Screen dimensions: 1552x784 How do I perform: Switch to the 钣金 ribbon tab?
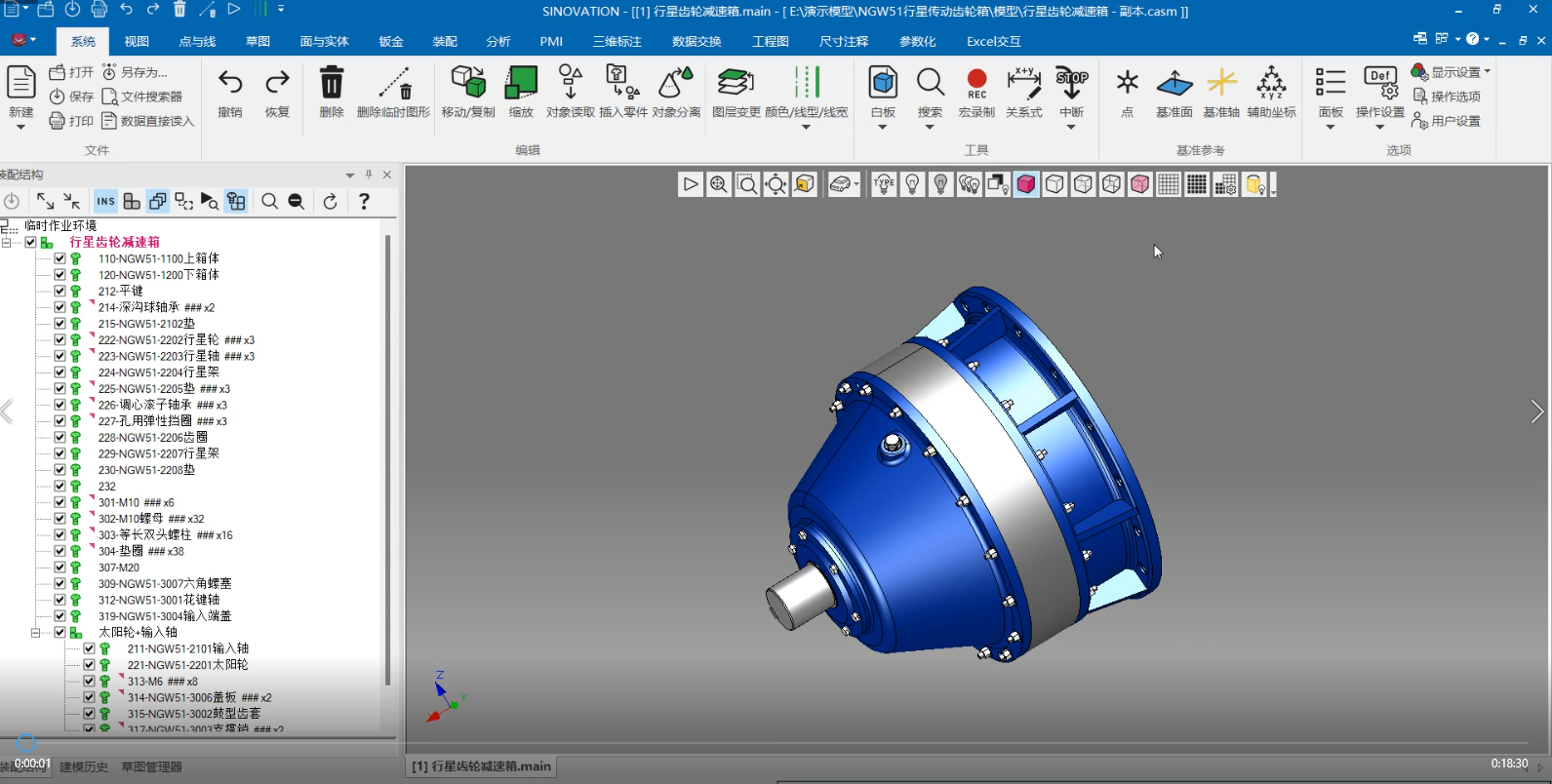(391, 41)
